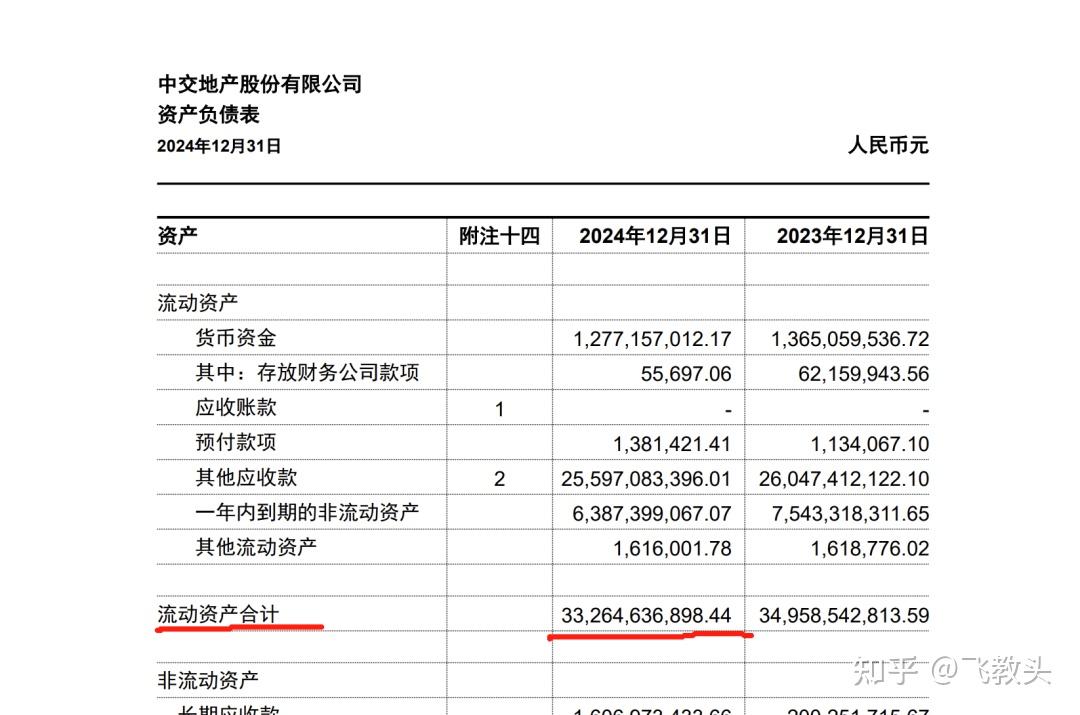Select value 1,616,001.78
Image resolution: width=1080 pixels, height=715 pixels.
click(x=672, y=549)
